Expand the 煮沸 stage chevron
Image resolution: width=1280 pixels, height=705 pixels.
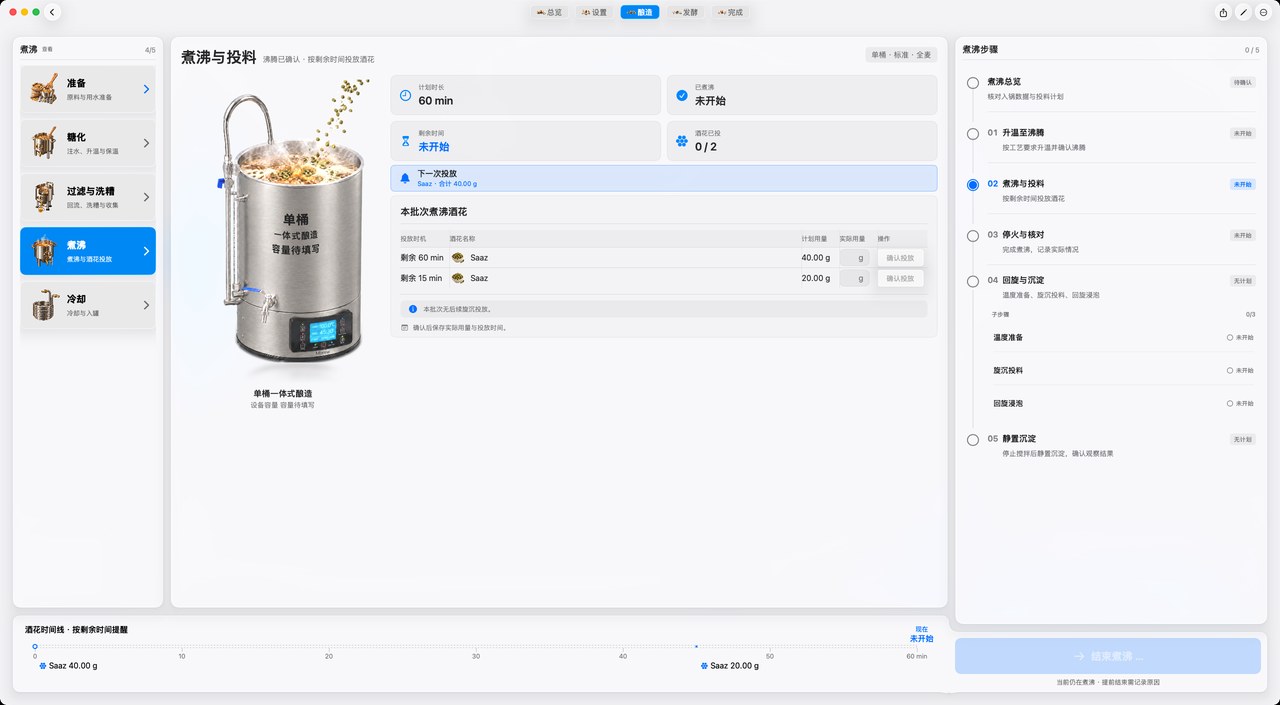click(x=146, y=251)
